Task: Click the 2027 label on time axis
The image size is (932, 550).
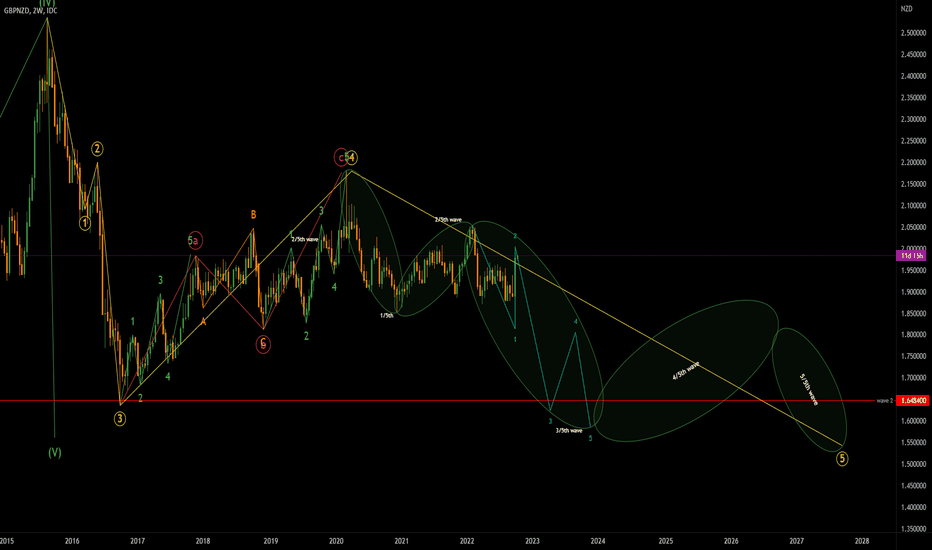Action: (x=796, y=541)
